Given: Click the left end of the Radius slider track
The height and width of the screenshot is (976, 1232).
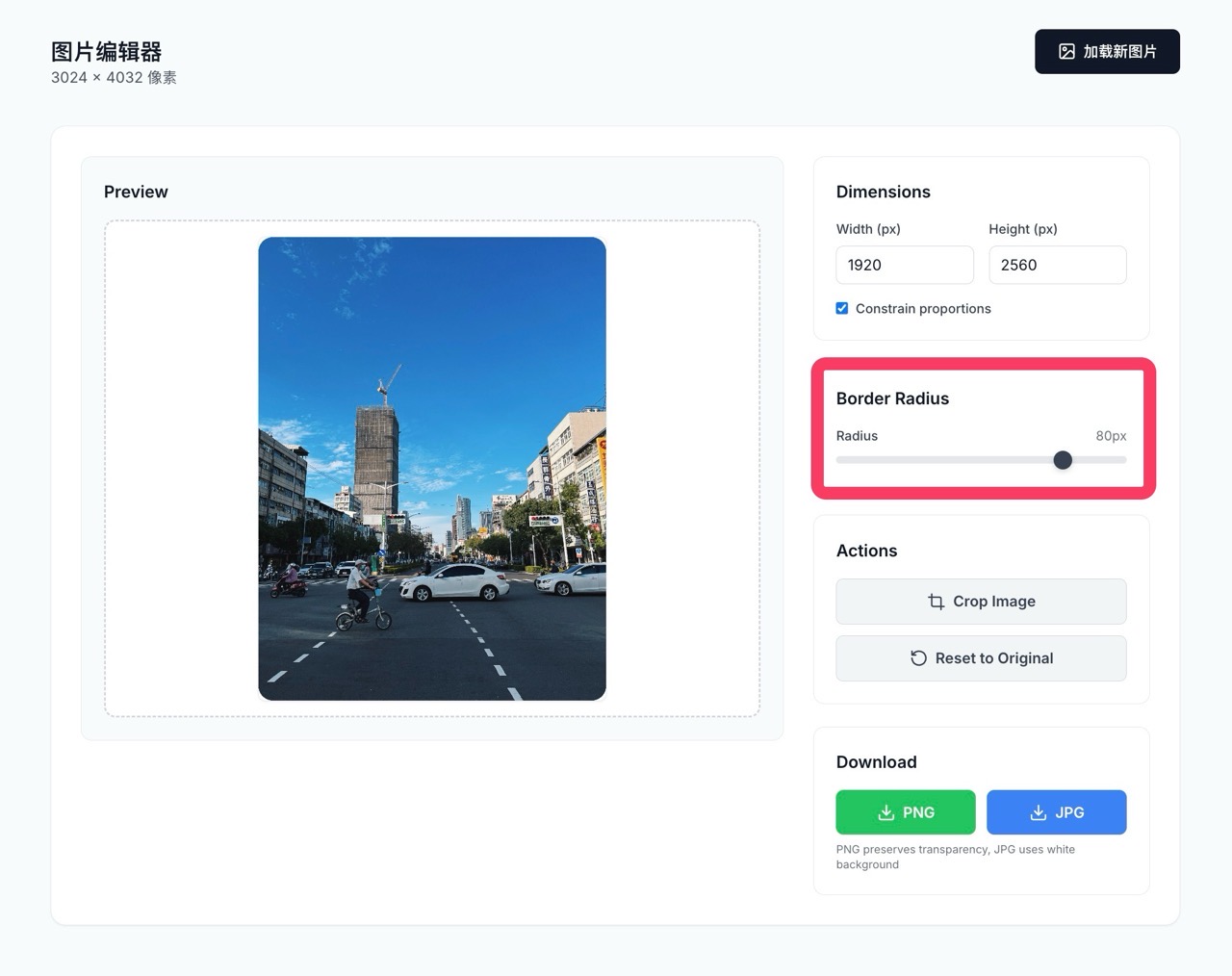Looking at the screenshot, I should click(x=840, y=460).
